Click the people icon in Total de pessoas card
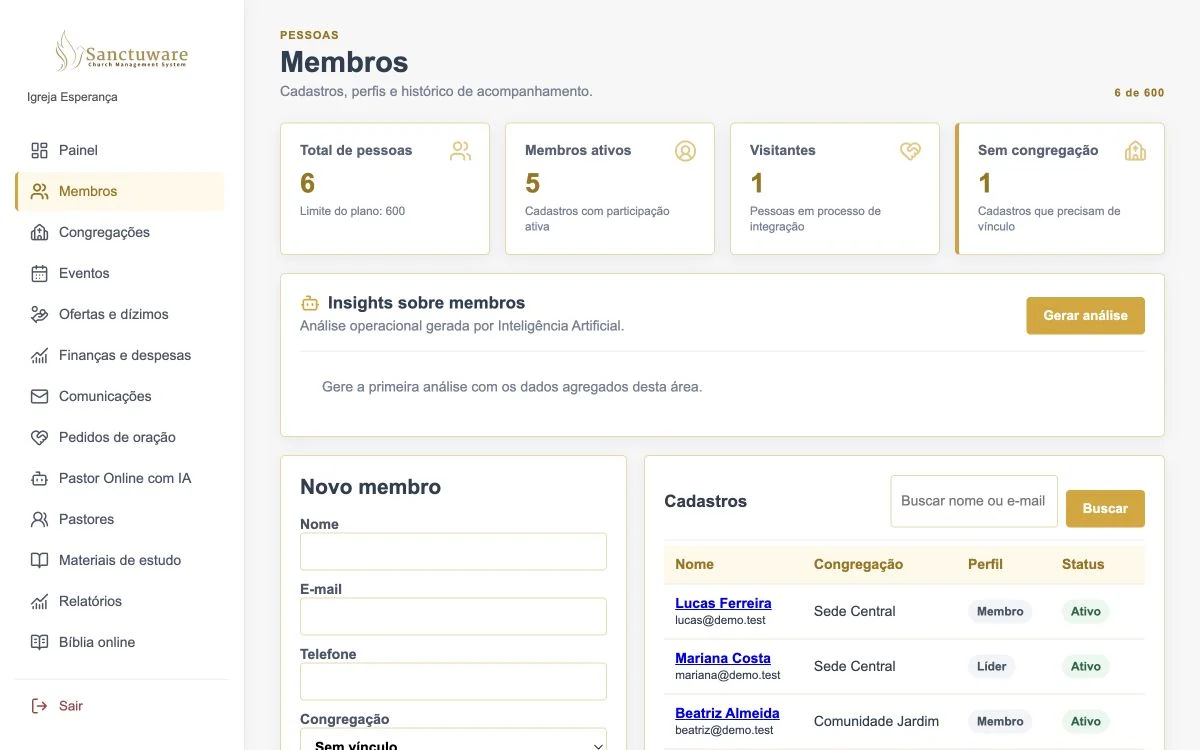This screenshot has height=750, width=1200. tap(460, 151)
